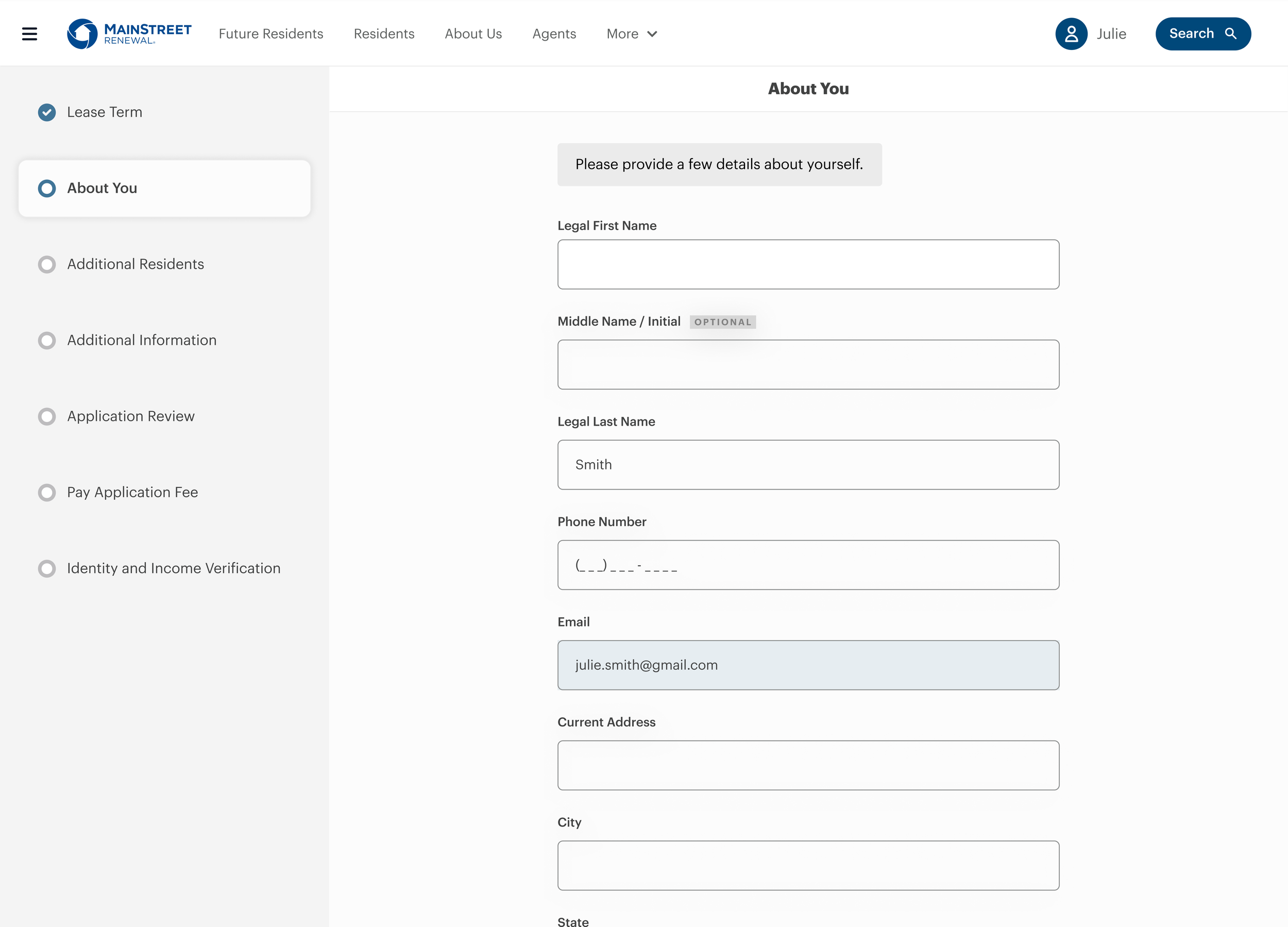Viewport: 1288px width, 927px height.
Task: Expand the More dropdown in navigation
Action: (632, 34)
